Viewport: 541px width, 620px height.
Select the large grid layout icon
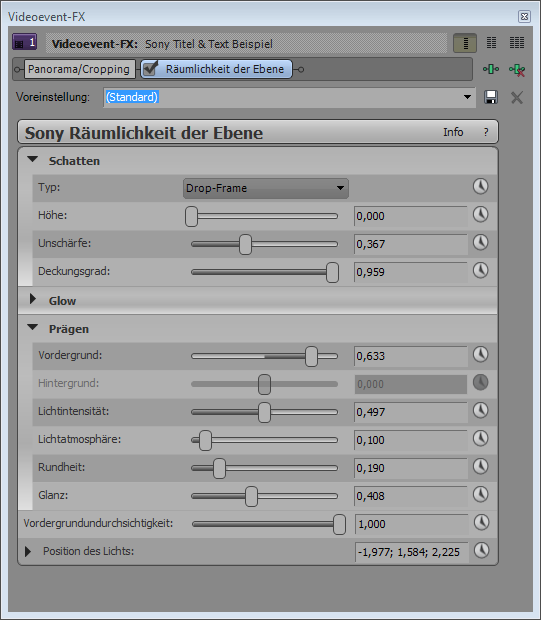click(x=517, y=43)
